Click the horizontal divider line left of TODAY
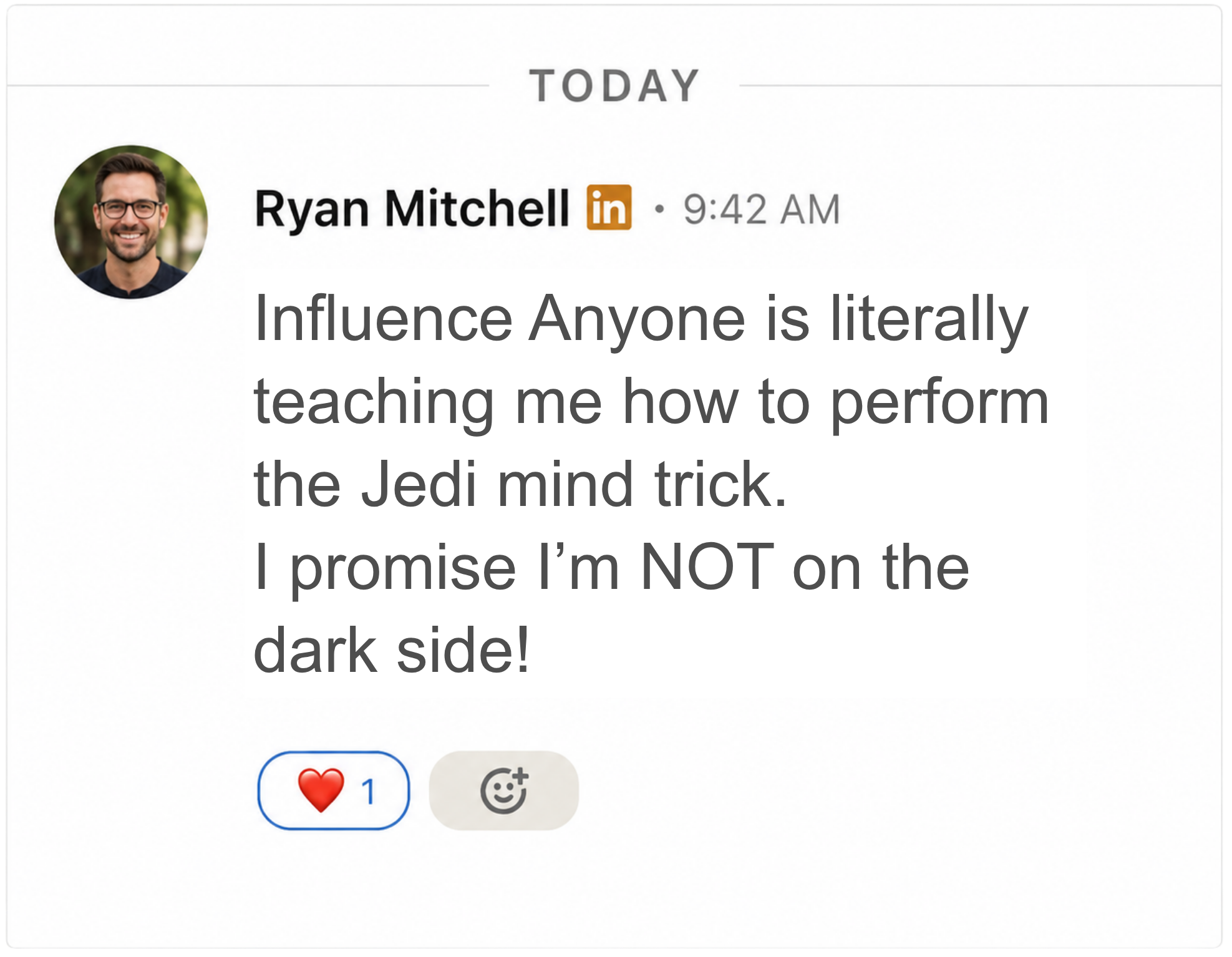This screenshot has width=1232, height=957. coord(248,85)
